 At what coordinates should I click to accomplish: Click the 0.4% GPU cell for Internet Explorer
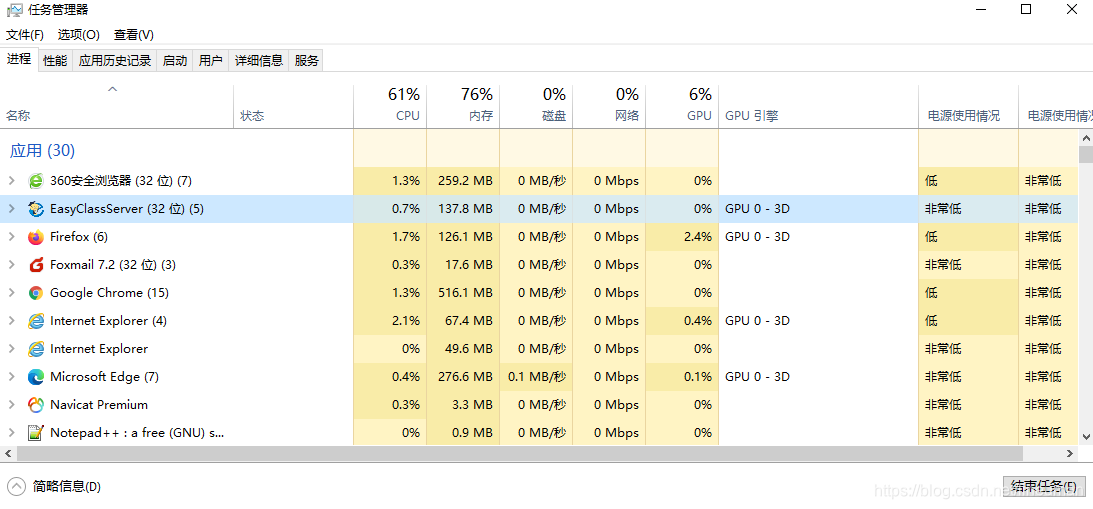(682, 321)
